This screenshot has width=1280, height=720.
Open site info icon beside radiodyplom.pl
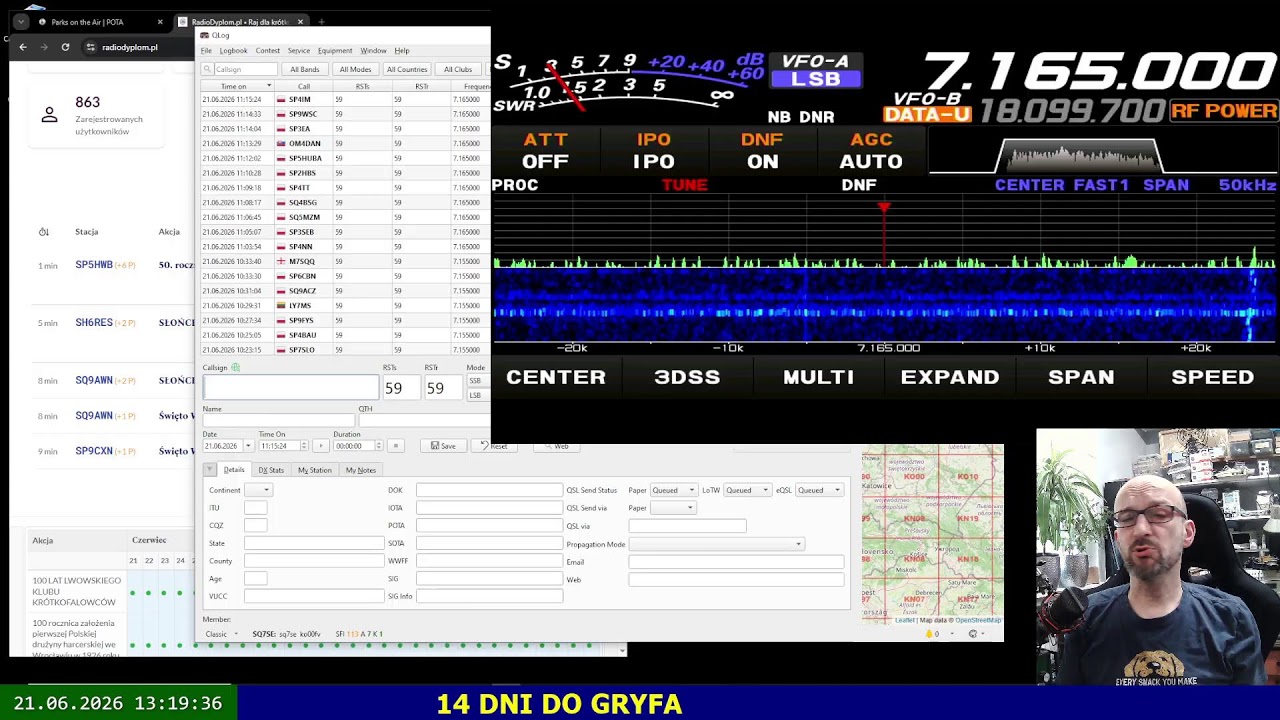pos(90,47)
